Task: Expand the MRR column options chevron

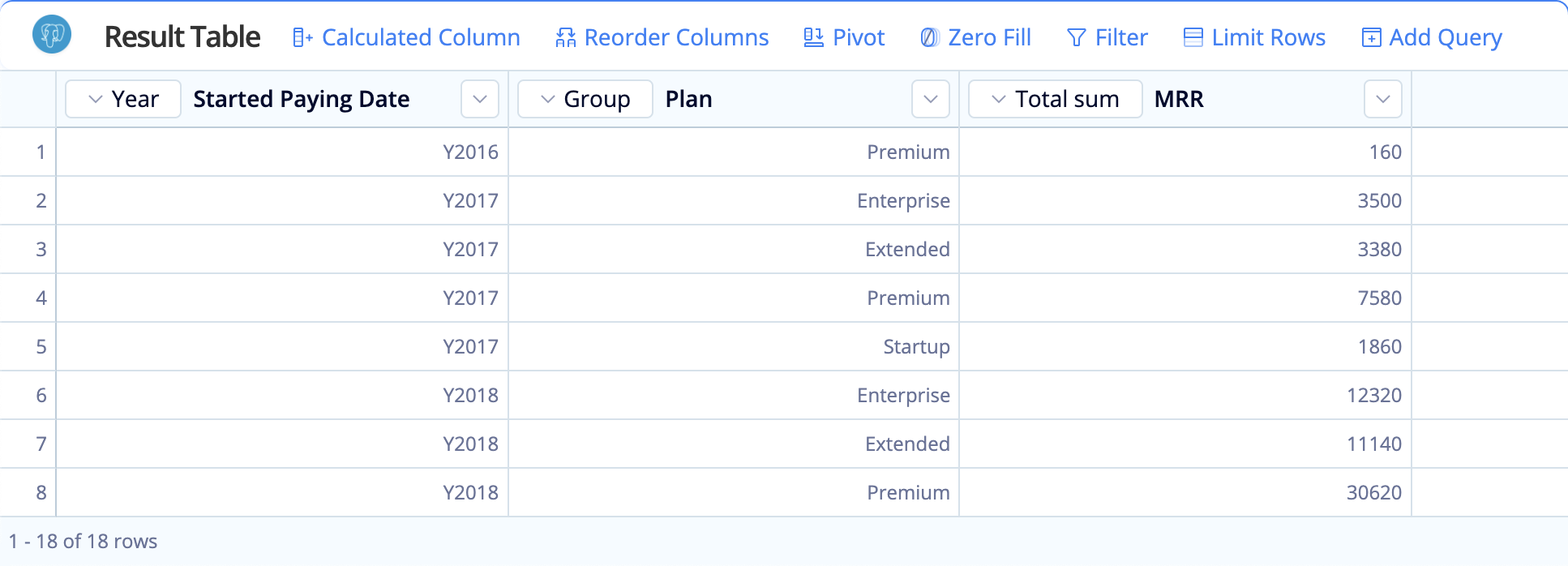Action: coord(1383,99)
